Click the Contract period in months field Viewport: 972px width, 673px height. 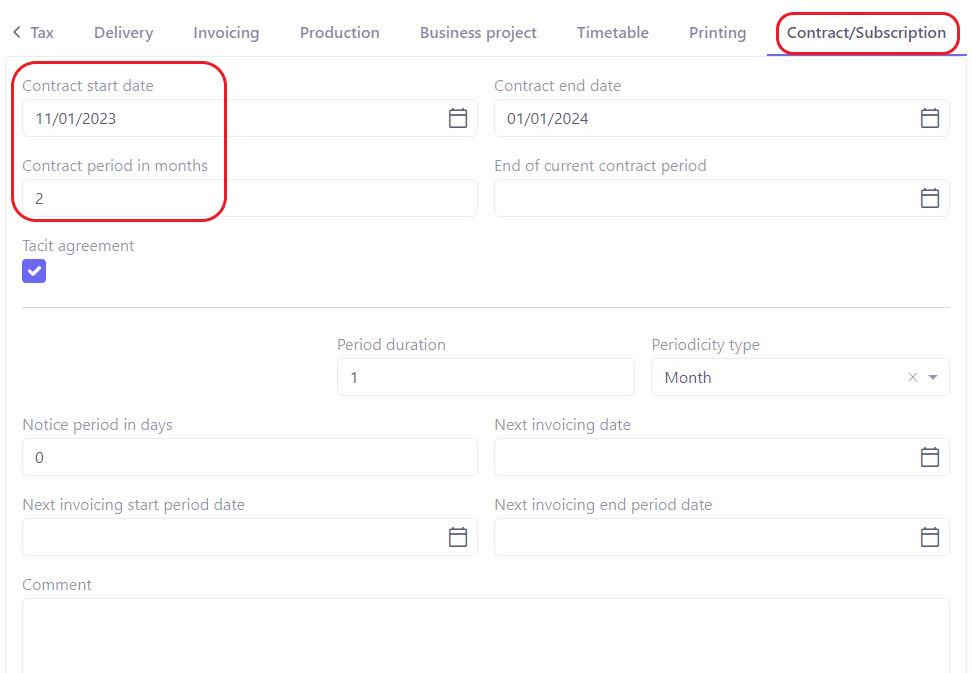tap(250, 198)
